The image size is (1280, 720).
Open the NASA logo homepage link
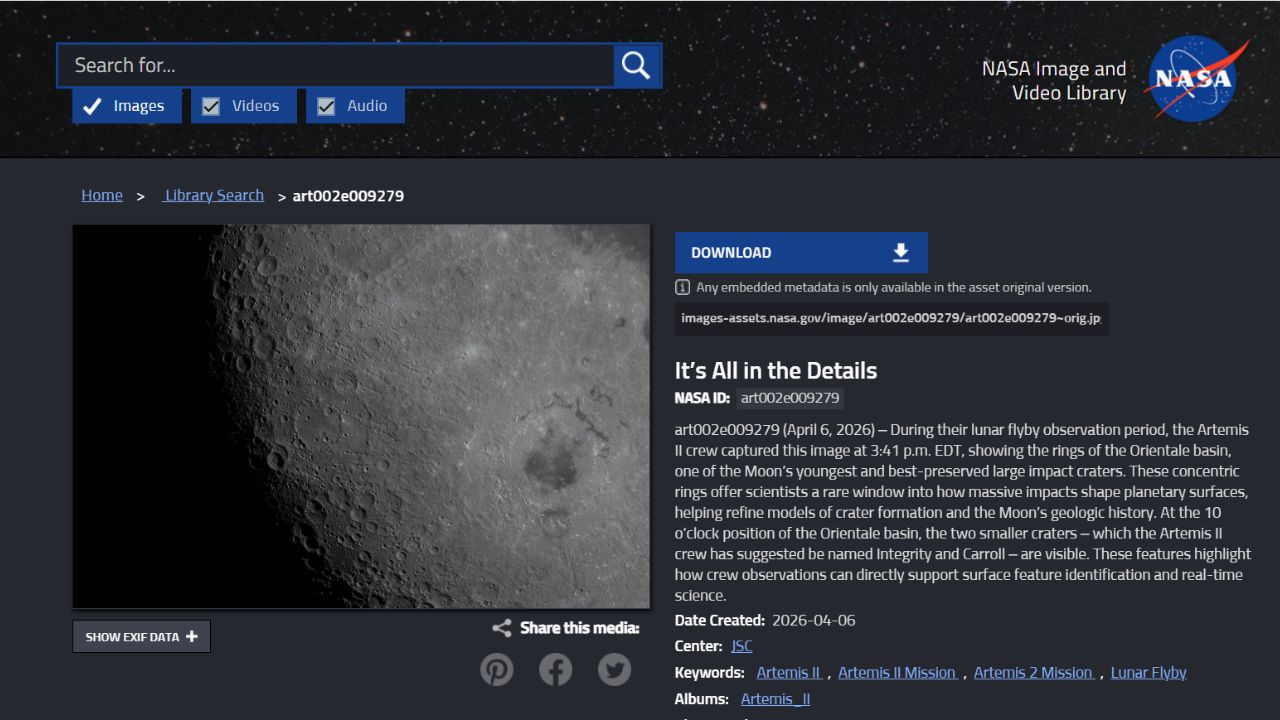pyautogui.click(x=1194, y=78)
